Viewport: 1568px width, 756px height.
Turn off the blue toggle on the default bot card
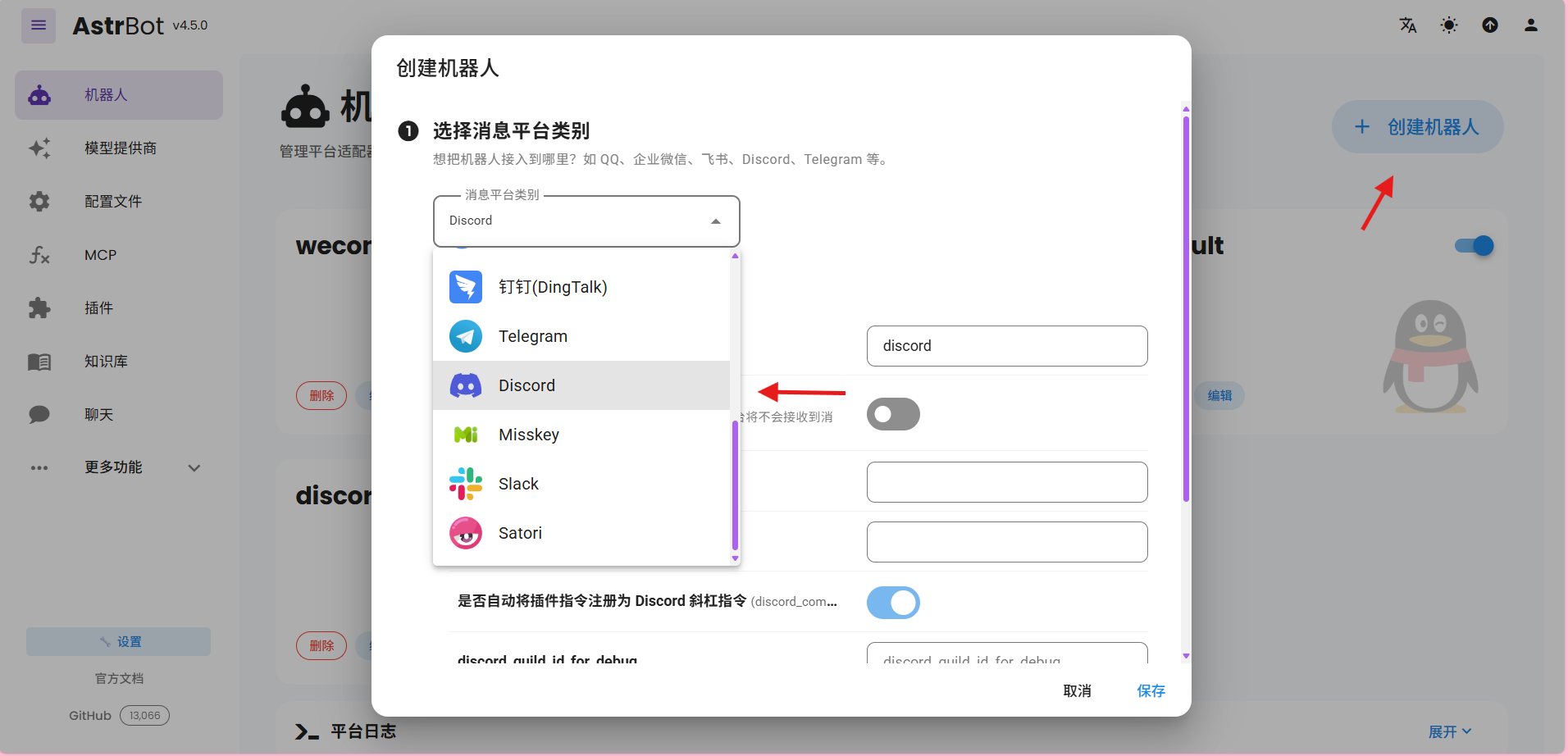1473,245
